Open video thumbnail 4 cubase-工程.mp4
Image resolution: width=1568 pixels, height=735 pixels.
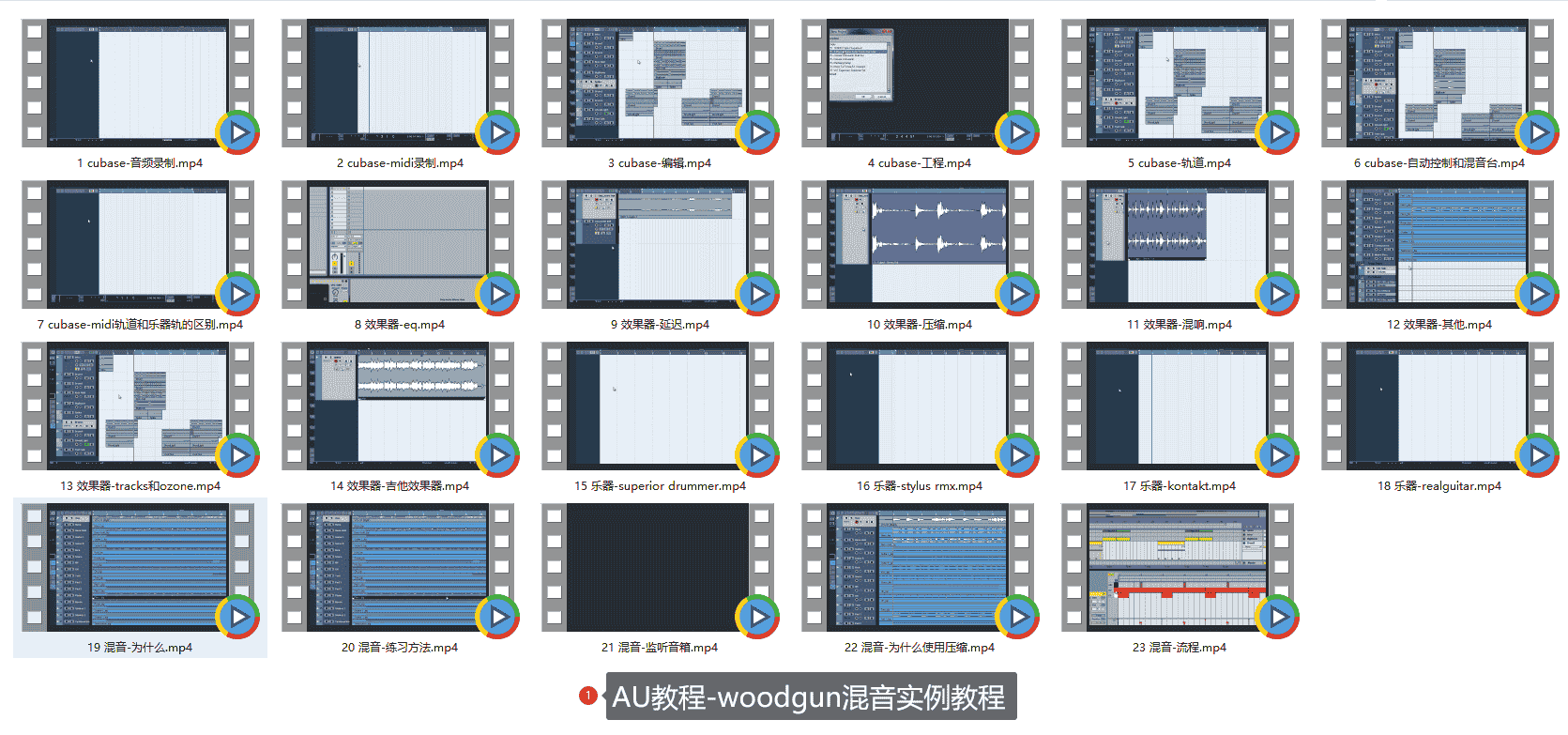pyautogui.click(x=919, y=84)
